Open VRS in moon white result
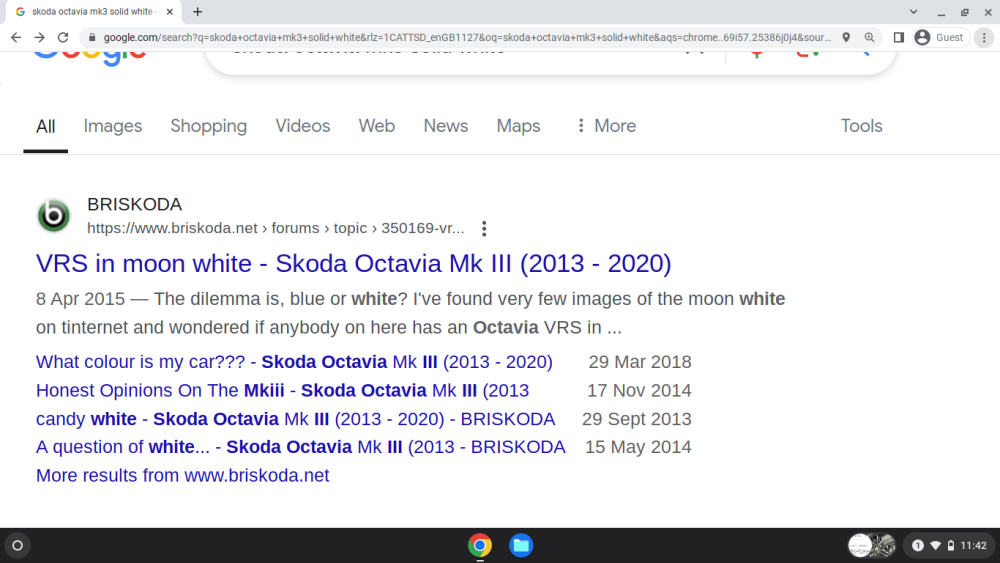The height and width of the screenshot is (563, 1000). pyautogui.click(x=353, y=263)
